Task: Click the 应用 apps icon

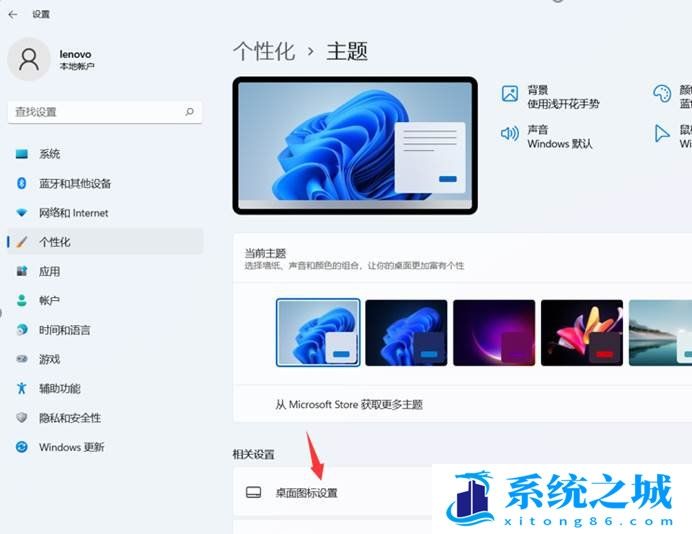Action: [x=22, y=271]
